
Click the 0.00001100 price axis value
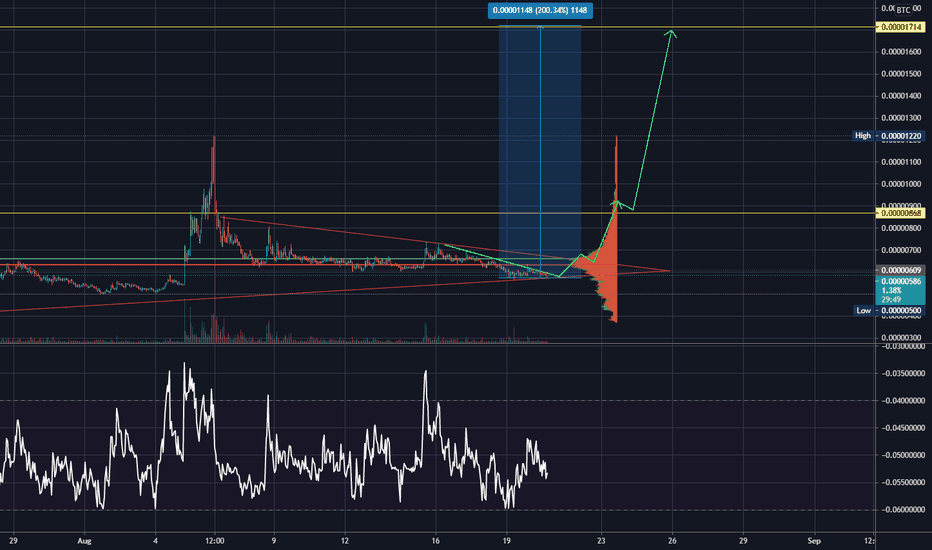click(901, 162)
